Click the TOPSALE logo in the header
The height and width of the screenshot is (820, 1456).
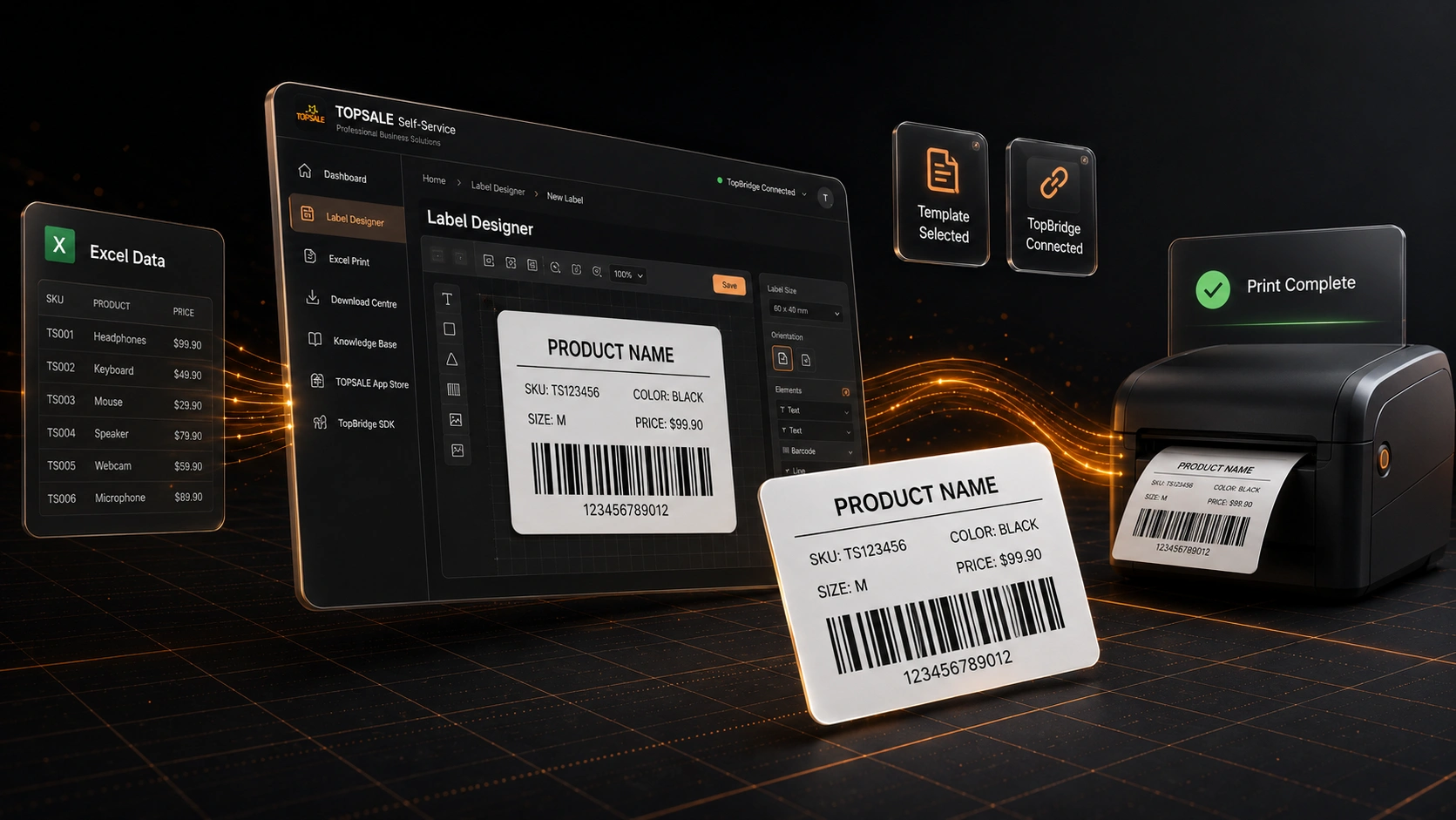click(x=310, y=113)
